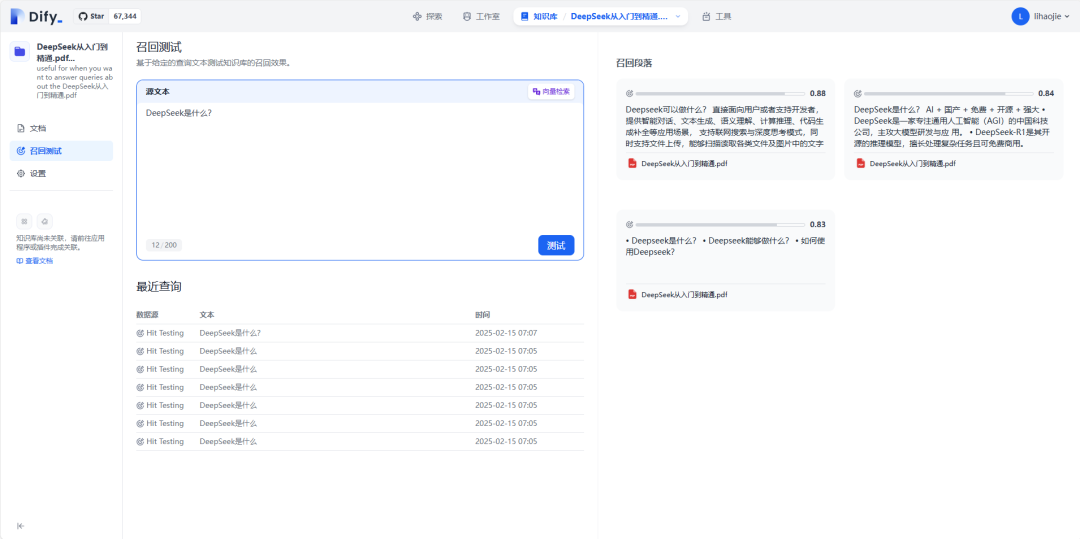Image resolution: width=1080 pixels, height=539 pixels.
Task: Open the recalled segment scored 0.84
Action: click(954, 129)
